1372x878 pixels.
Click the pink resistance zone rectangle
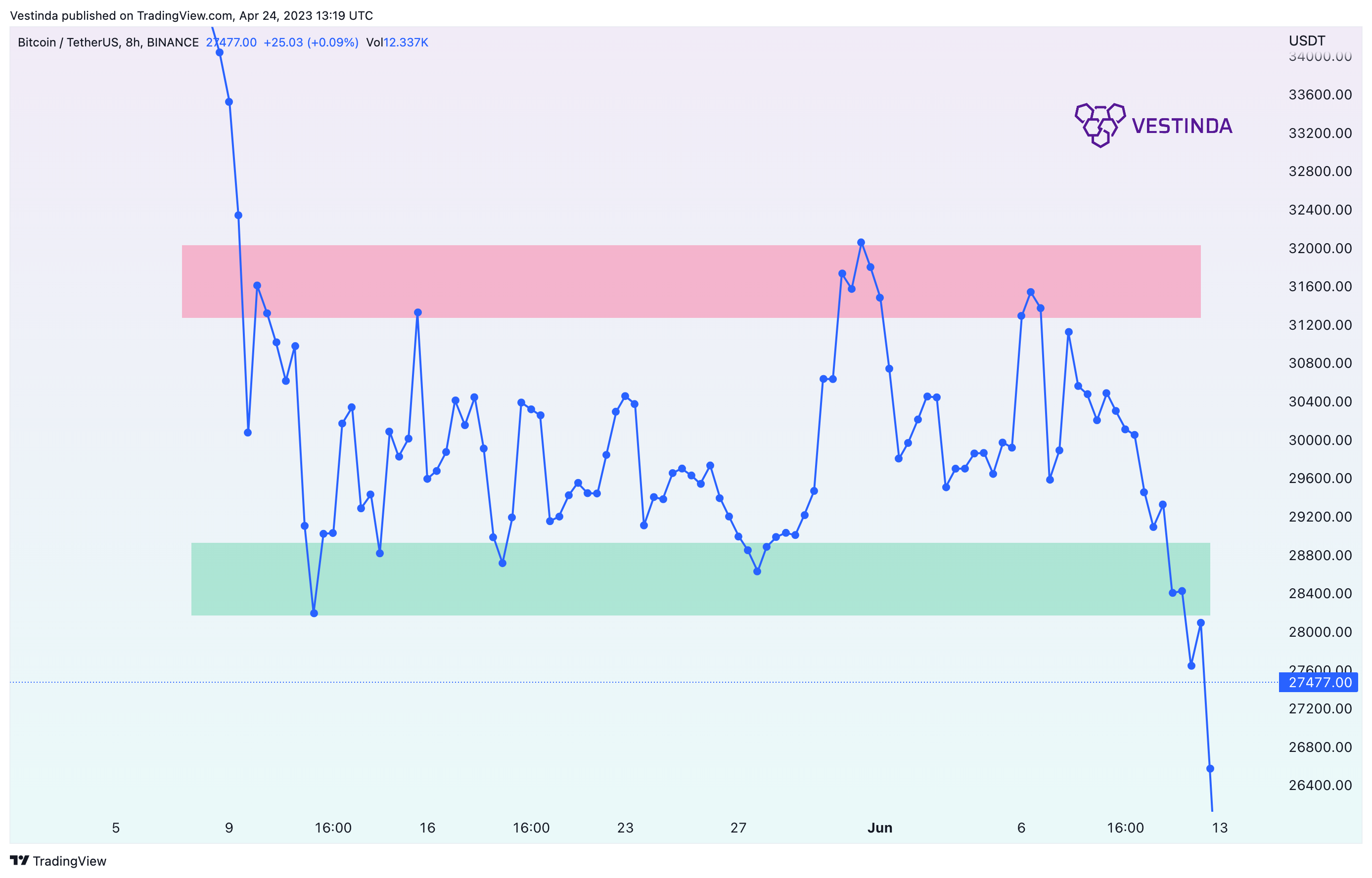691,281
